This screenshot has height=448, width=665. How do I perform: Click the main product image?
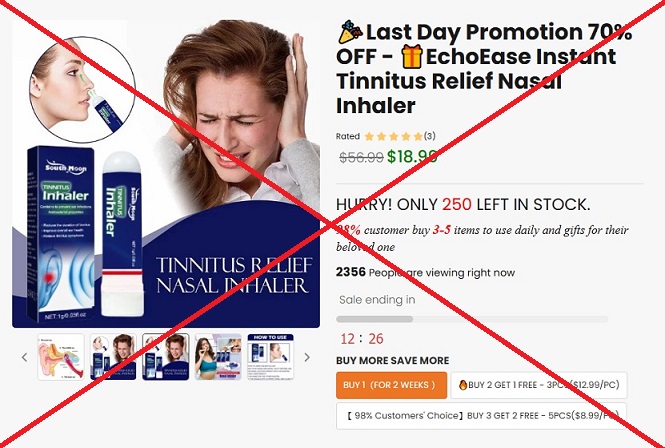pyautogui.click(x=166, y=174)
